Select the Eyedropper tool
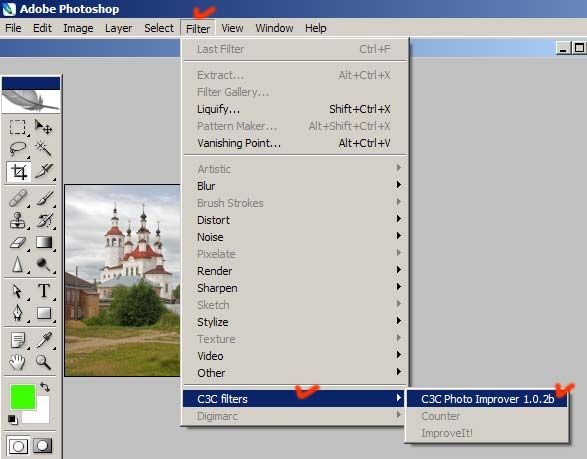This screenshot has width=587, height=459. click(43, 340)
